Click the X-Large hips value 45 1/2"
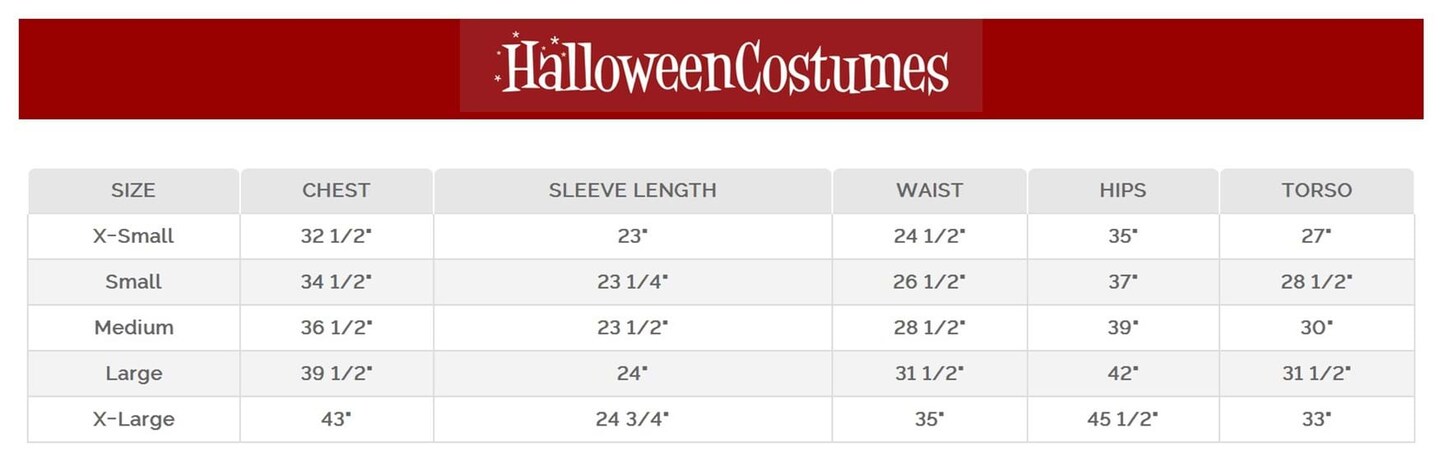Image resolution: width=1440 pixels, height=470 pixels. [1122, 419]
